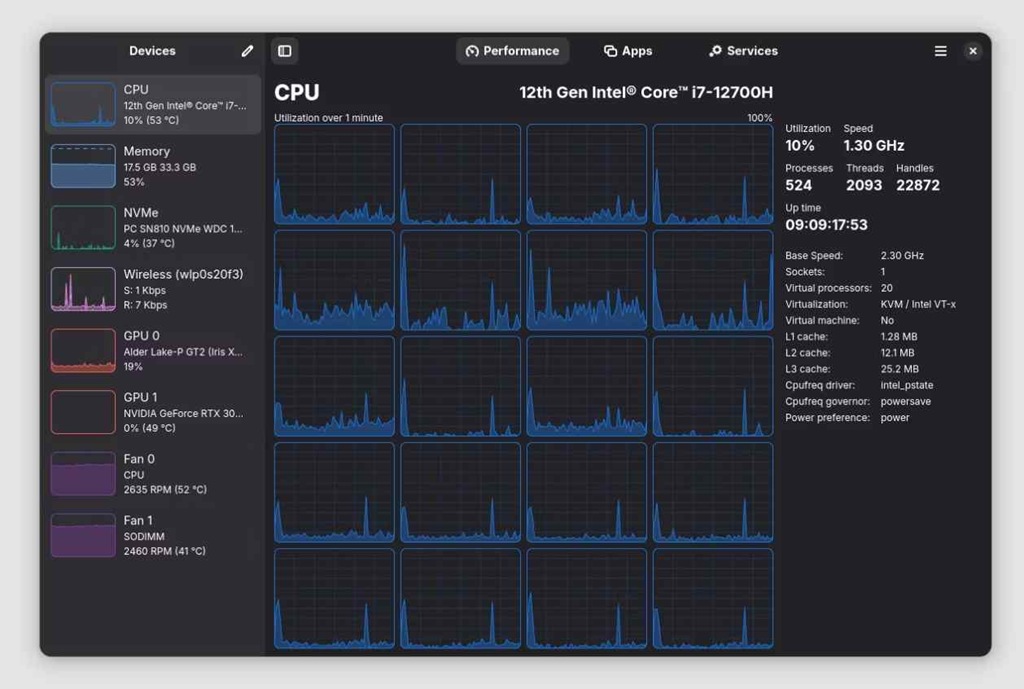This screenshot has width=1024, height=689.
Task: Click the first CPU core utilization graph
Action: 334,174
